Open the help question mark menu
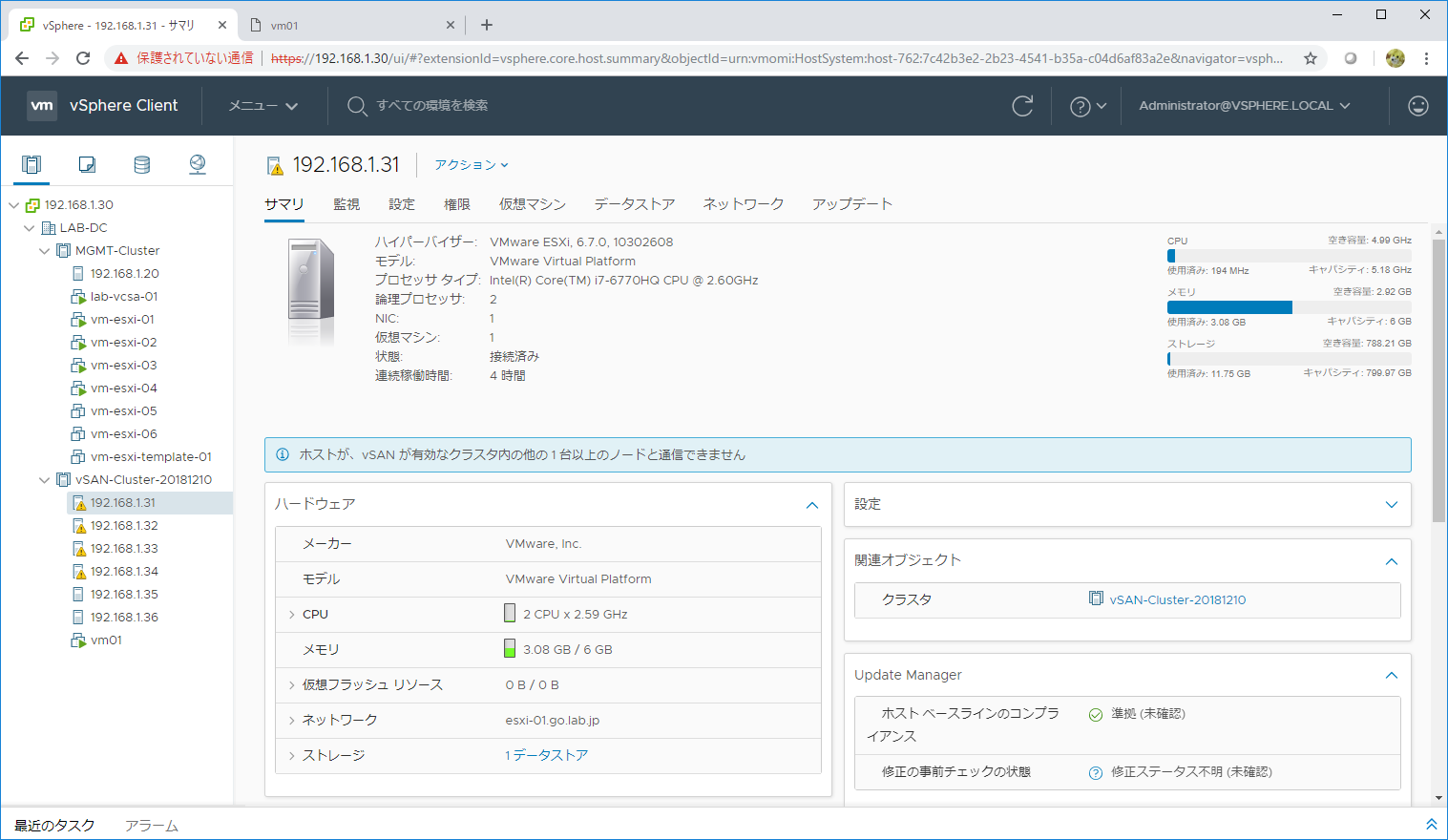The height and width of the screenshot is (840, 1448). point(1088,106)
